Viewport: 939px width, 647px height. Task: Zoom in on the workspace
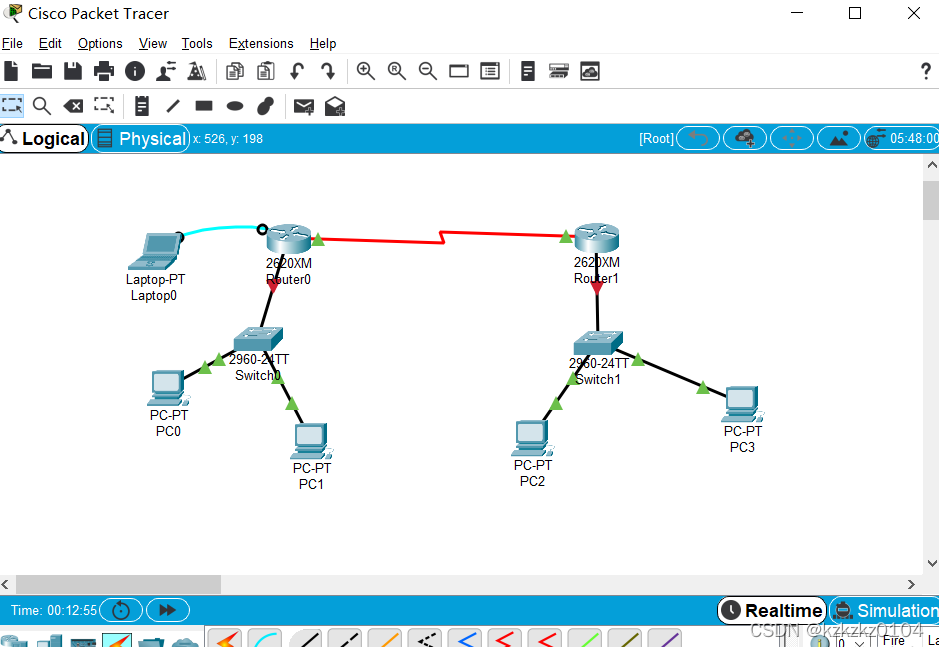365,71
